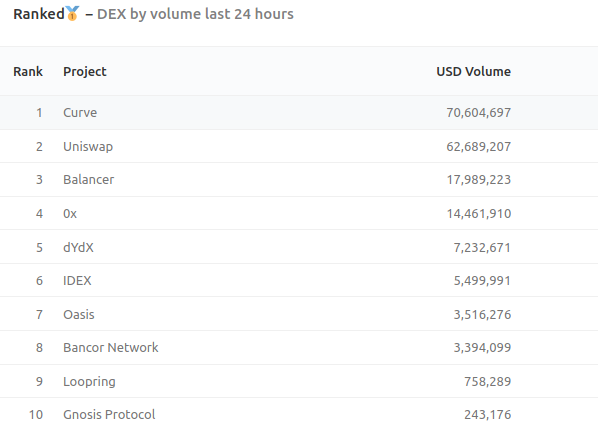
Task: Click the 'Ranked' title text
Action: tap(39, 14)
